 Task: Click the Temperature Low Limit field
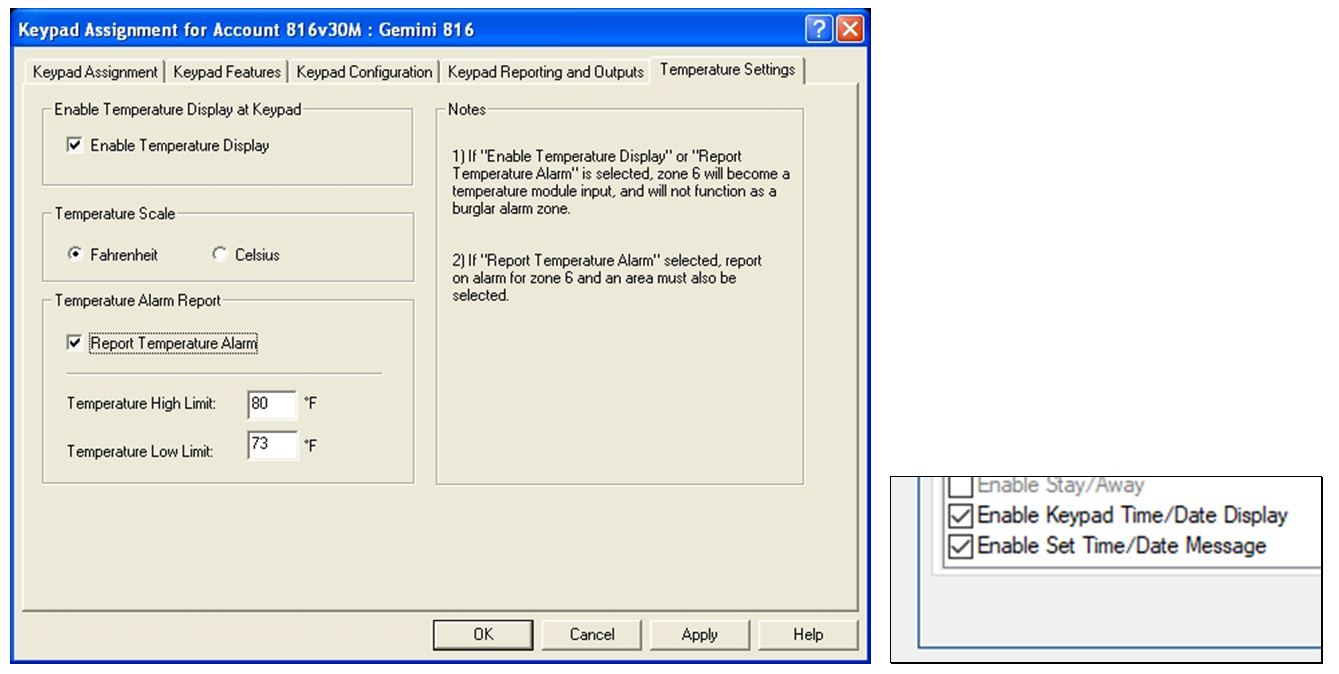click(272, 445)
